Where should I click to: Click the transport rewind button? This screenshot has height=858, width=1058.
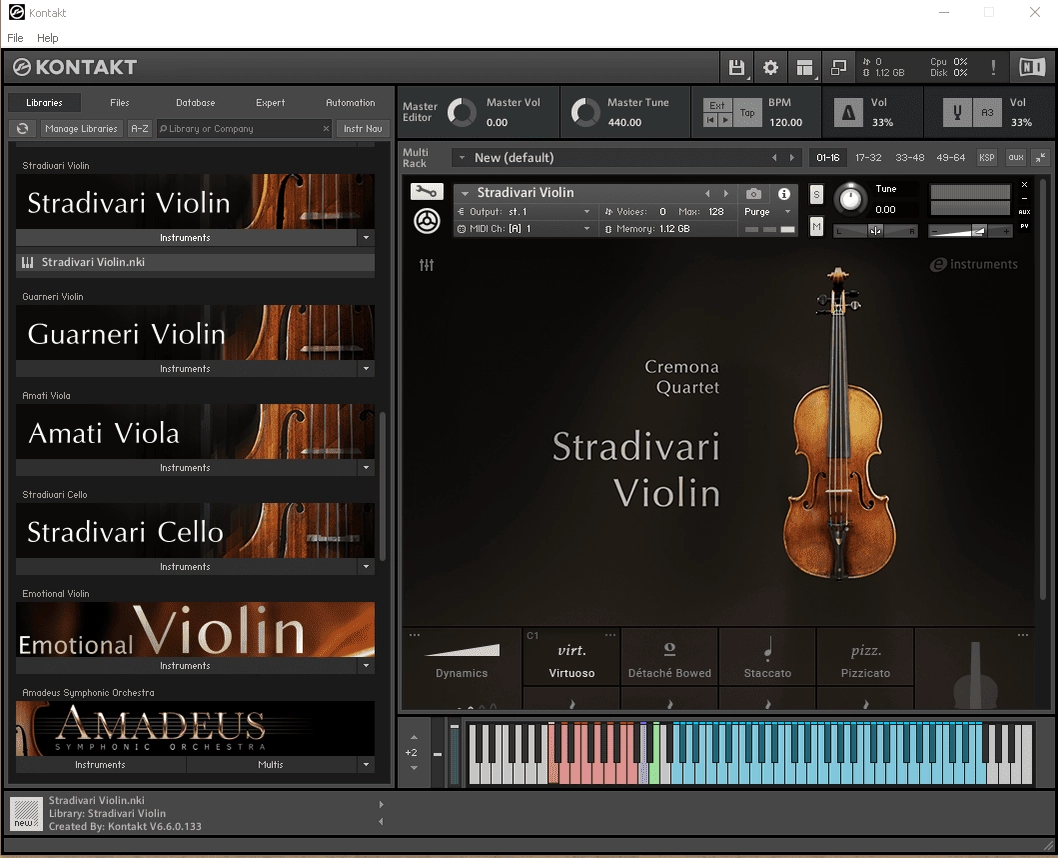710,120
